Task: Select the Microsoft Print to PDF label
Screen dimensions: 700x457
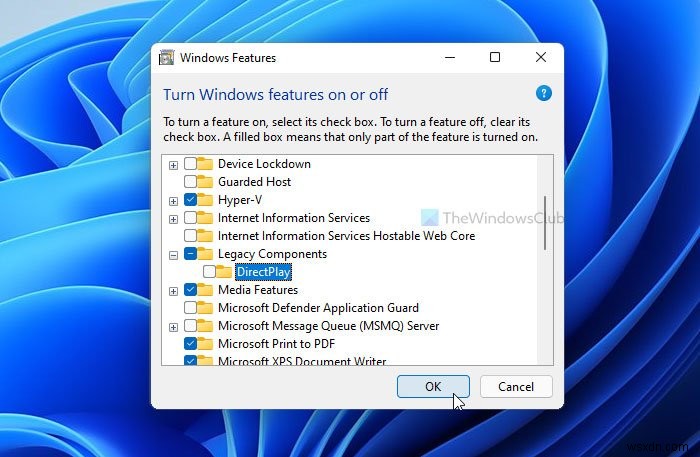Action: (276, 344)
